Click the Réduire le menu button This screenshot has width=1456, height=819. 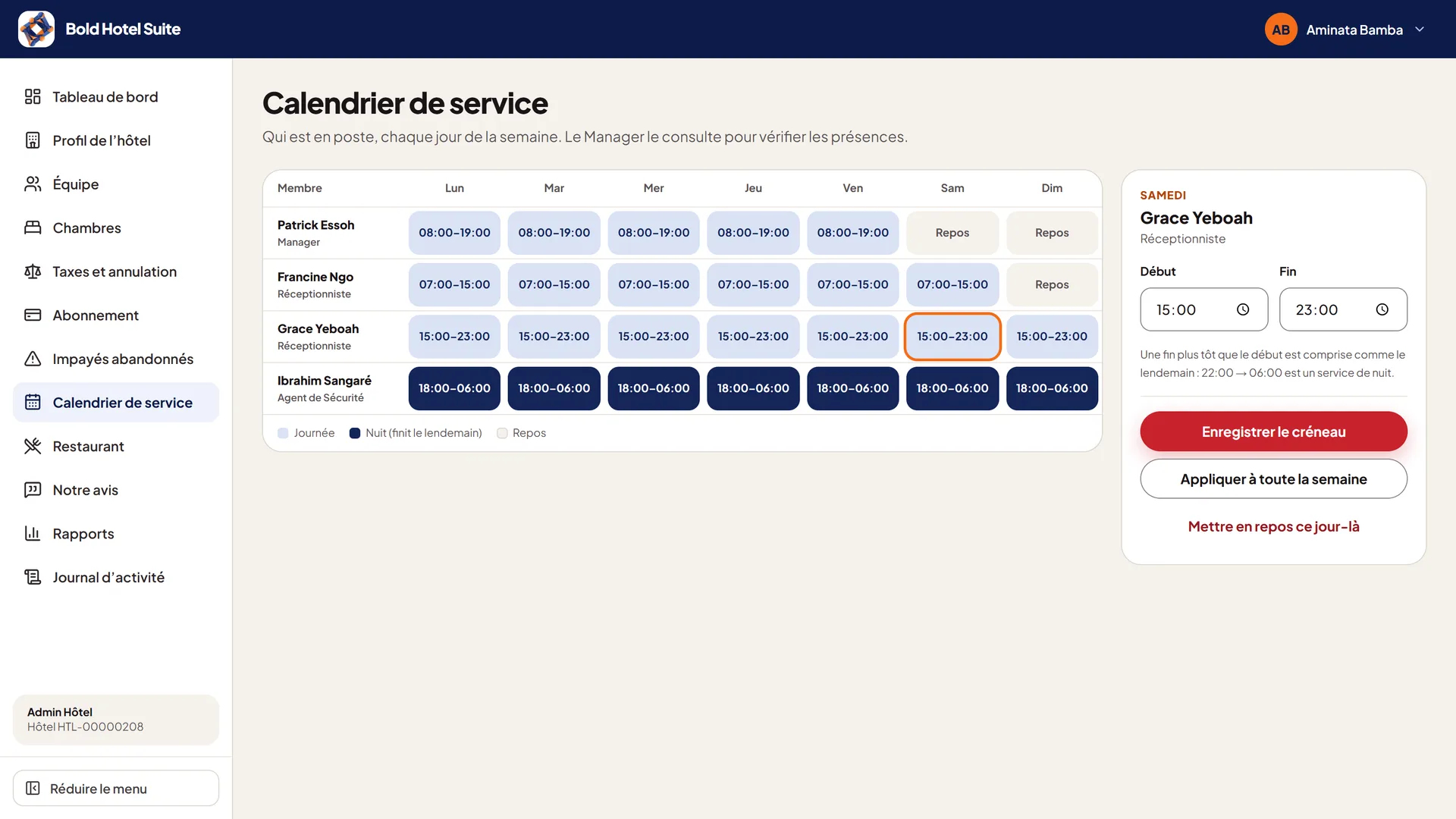[x=116, y=789]
